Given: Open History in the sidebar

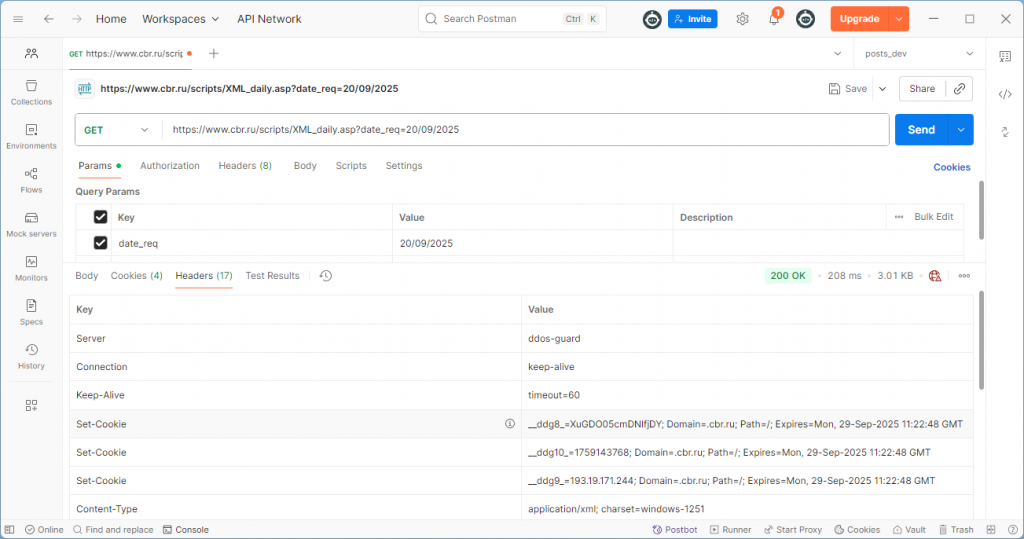Looking at the screenshot, I should [x=31, y=357].
